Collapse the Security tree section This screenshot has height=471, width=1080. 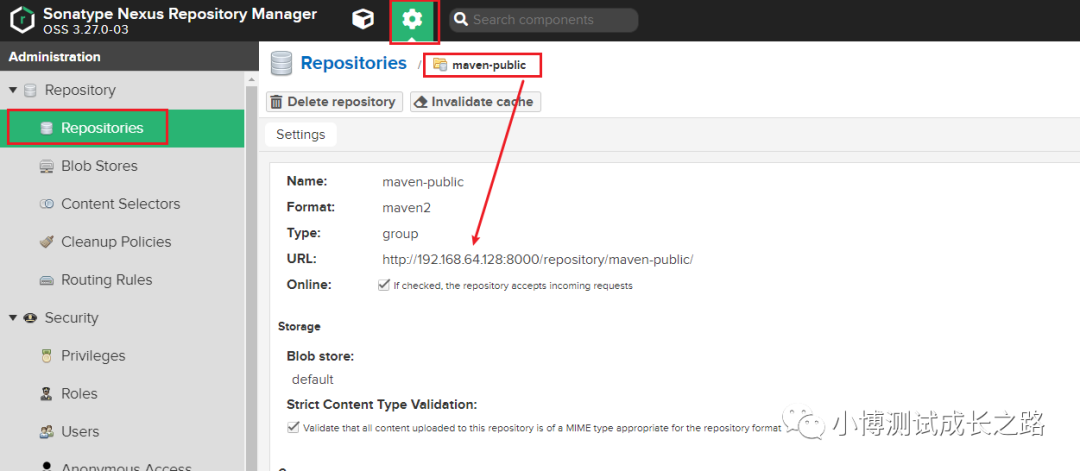[x=13, y=318]
